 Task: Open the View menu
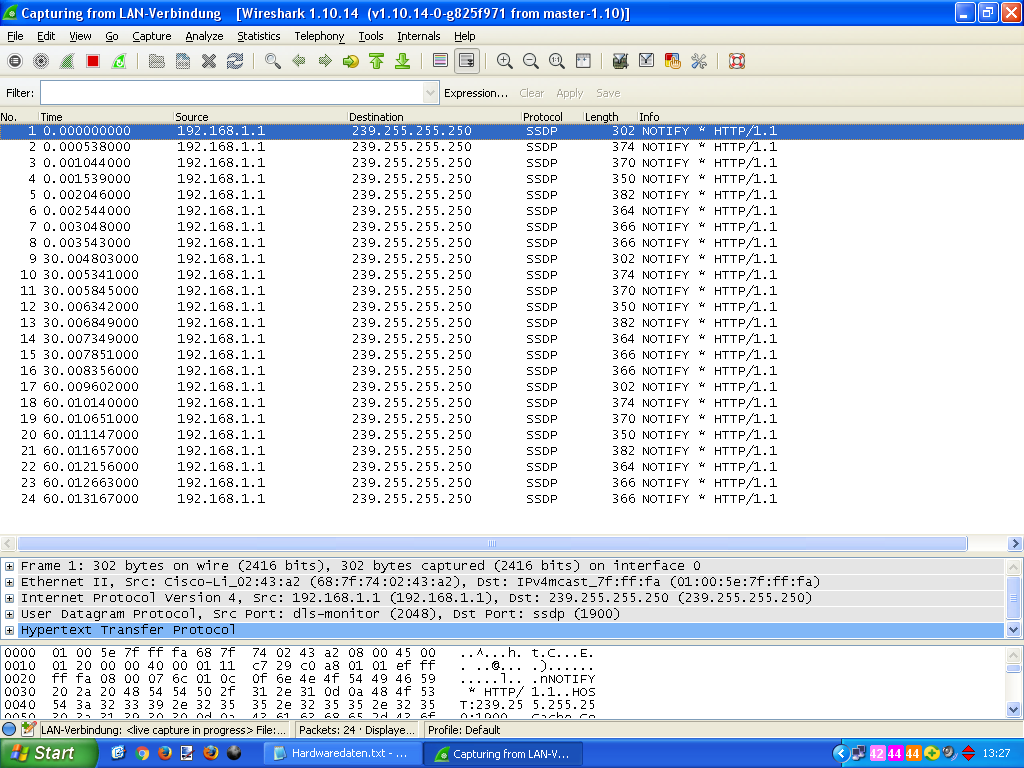80,37
